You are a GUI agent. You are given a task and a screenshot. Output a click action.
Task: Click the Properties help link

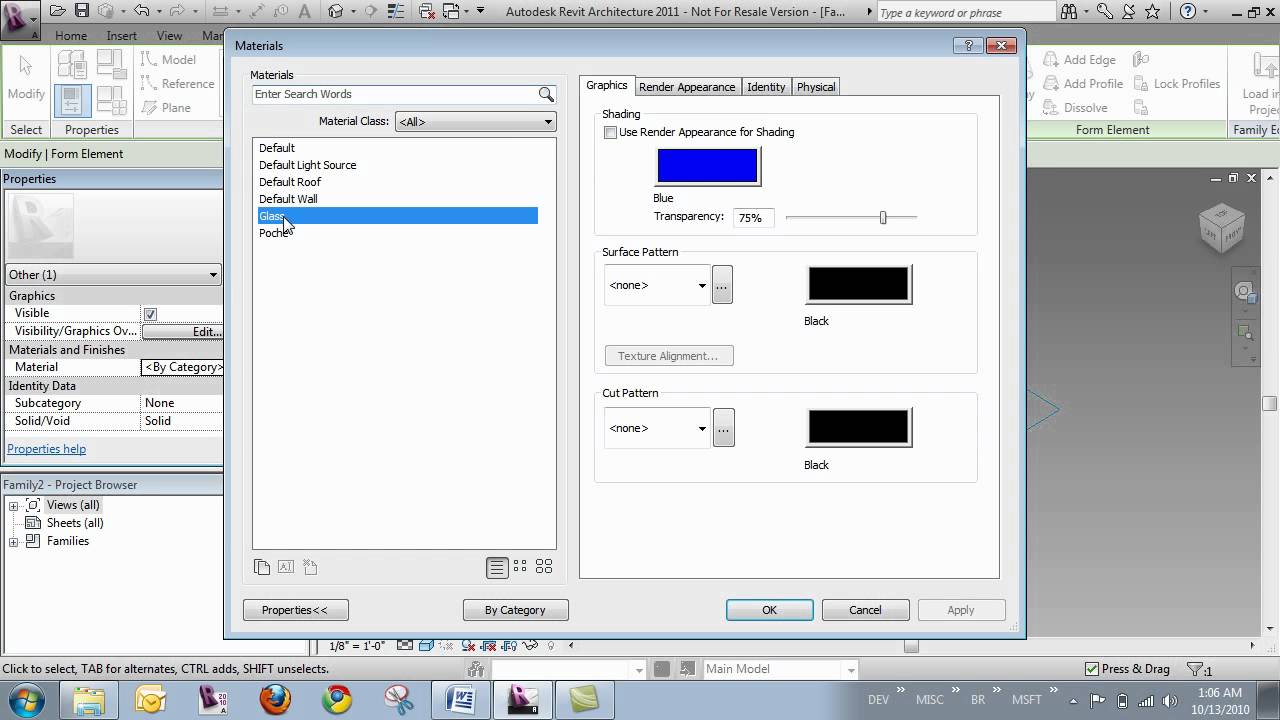coord(46,448)
